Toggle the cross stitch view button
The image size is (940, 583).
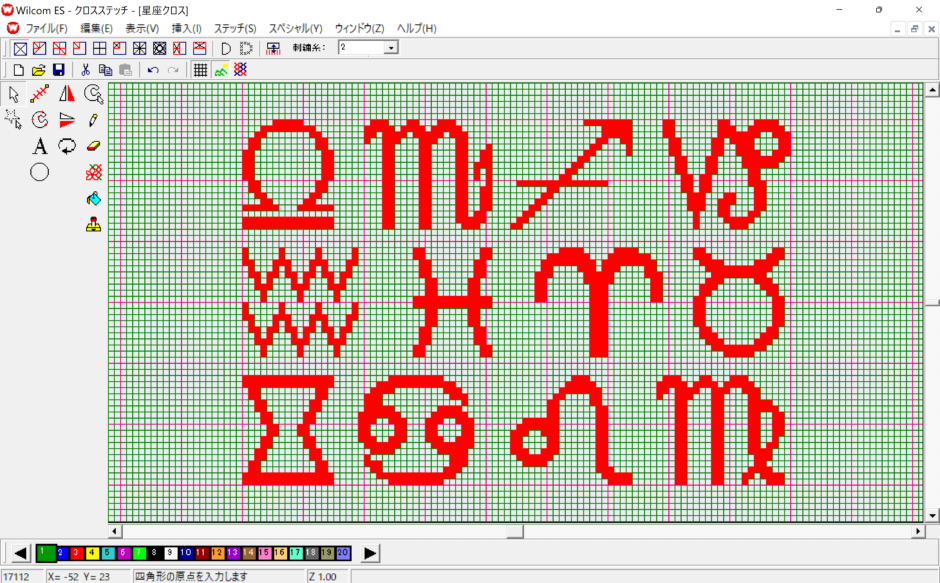click(240, 70)
